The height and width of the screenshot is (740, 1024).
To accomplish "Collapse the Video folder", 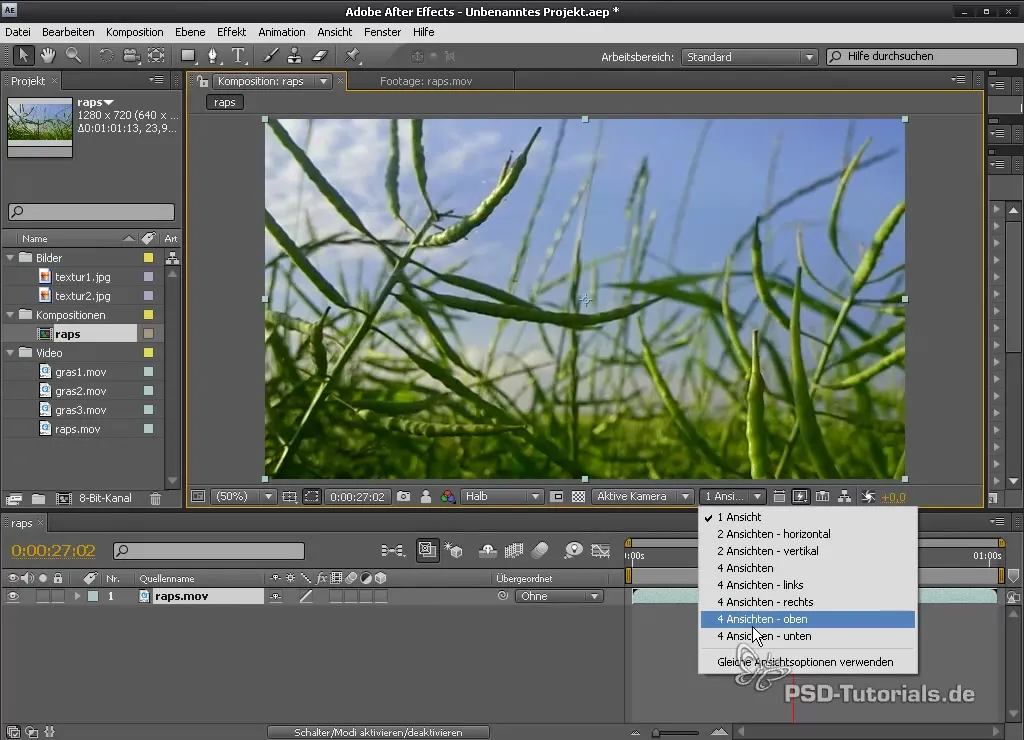I will pos(10,353).
